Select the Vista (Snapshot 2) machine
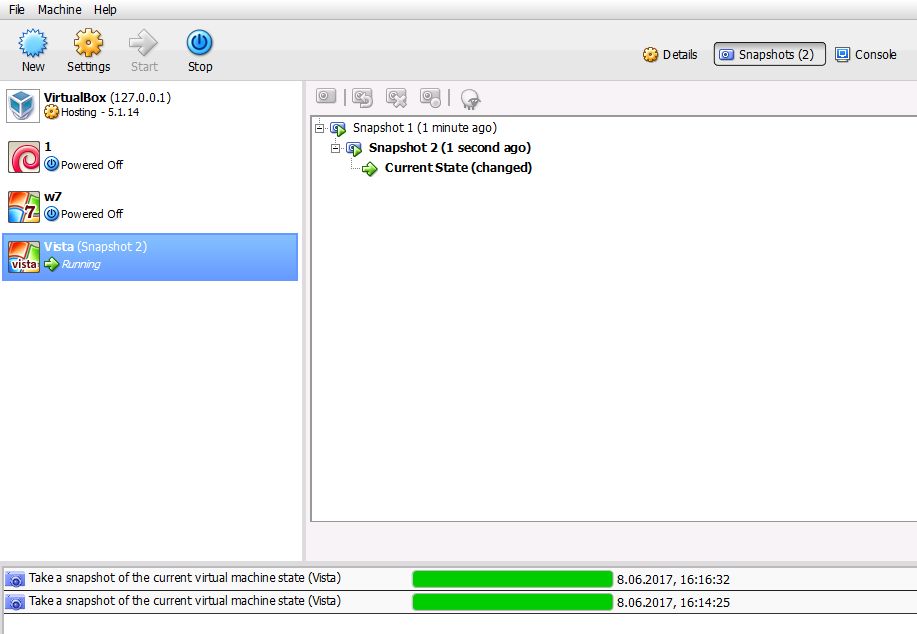 (x=150, y=257)
